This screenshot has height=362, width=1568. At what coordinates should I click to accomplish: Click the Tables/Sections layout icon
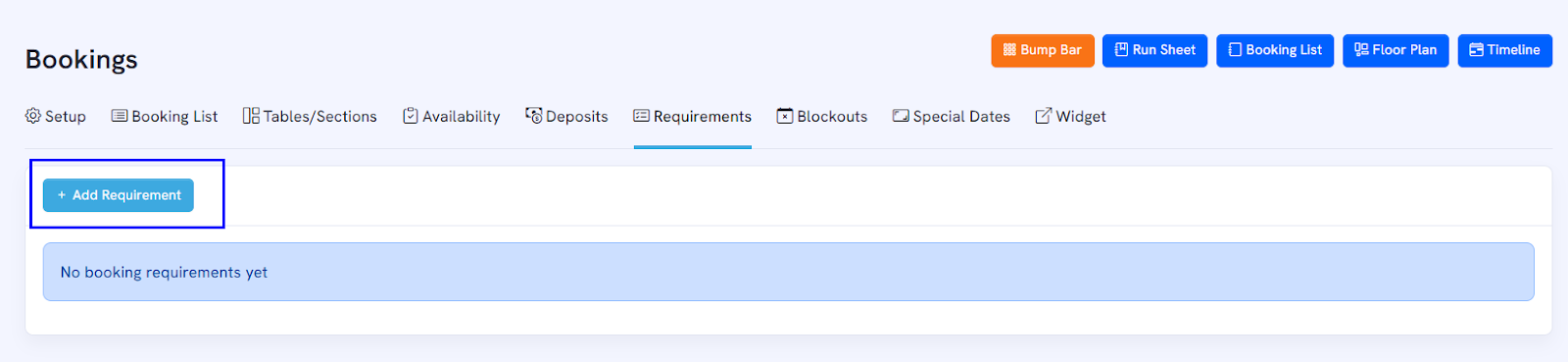[251, 116]
